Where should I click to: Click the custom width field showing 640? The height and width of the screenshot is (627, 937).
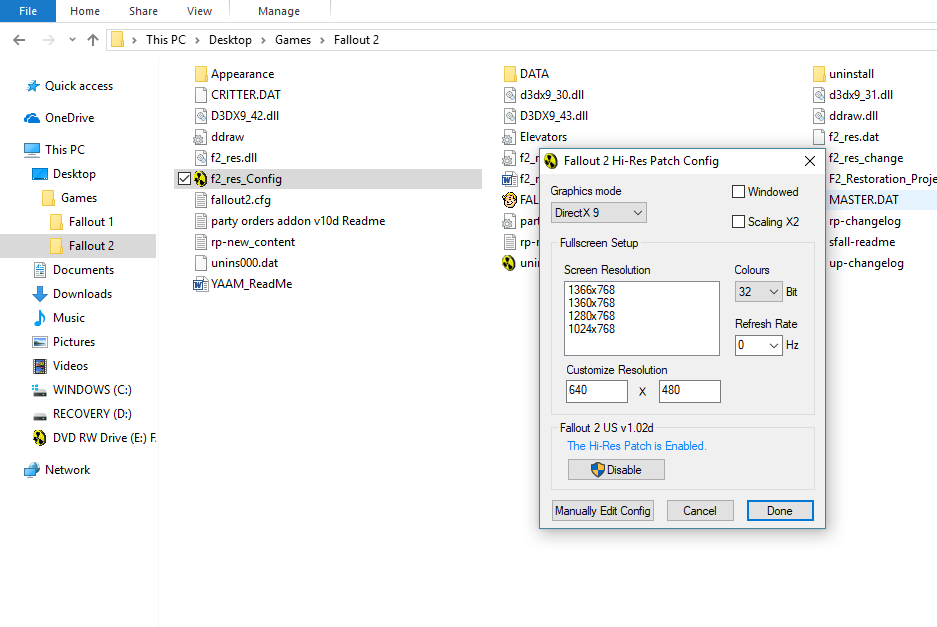click(x=597, y=392)
